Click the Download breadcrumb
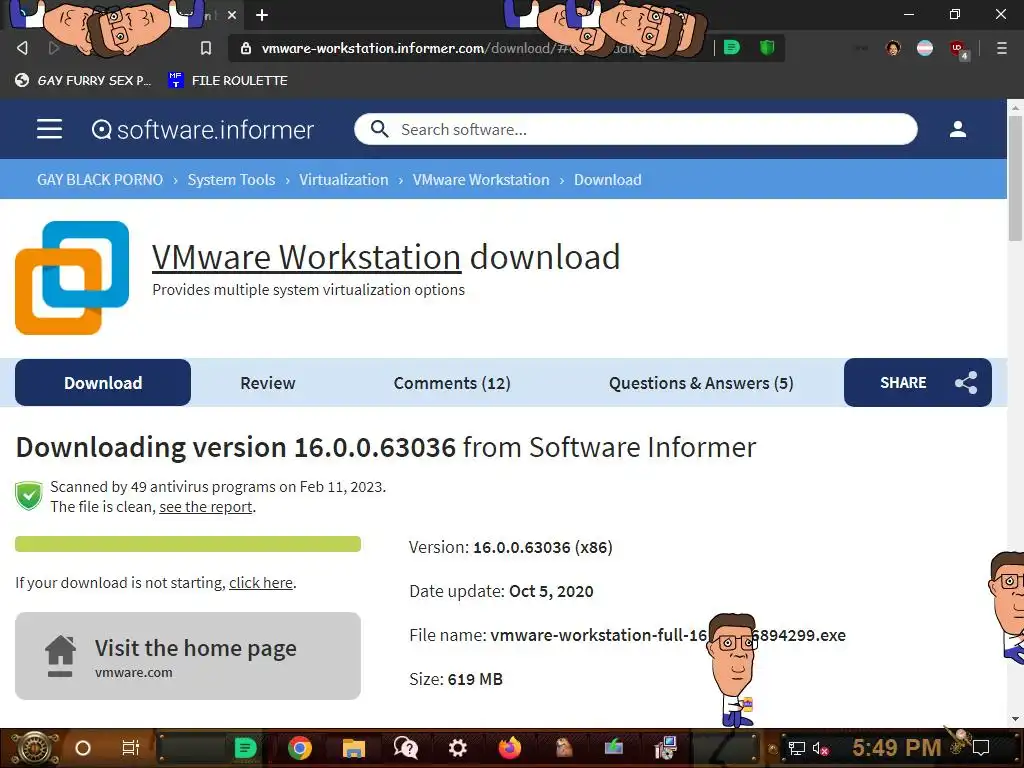The width and height of the screenshot is (1024, 768). point(607,180)
